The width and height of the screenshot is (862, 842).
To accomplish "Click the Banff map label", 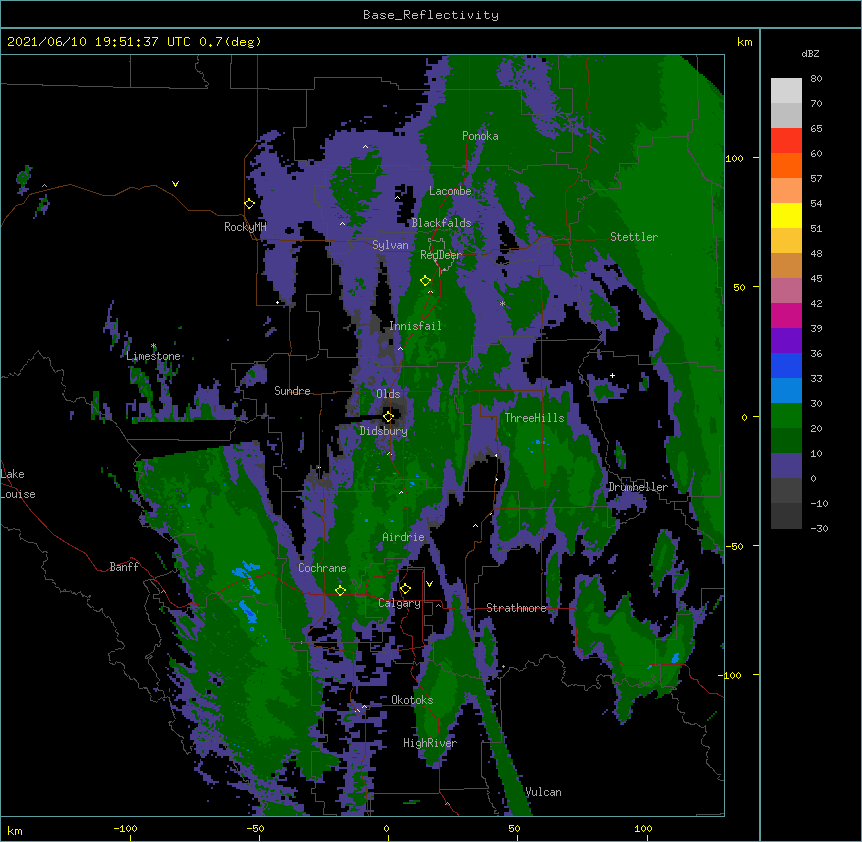I will click(x=124, y=567).
